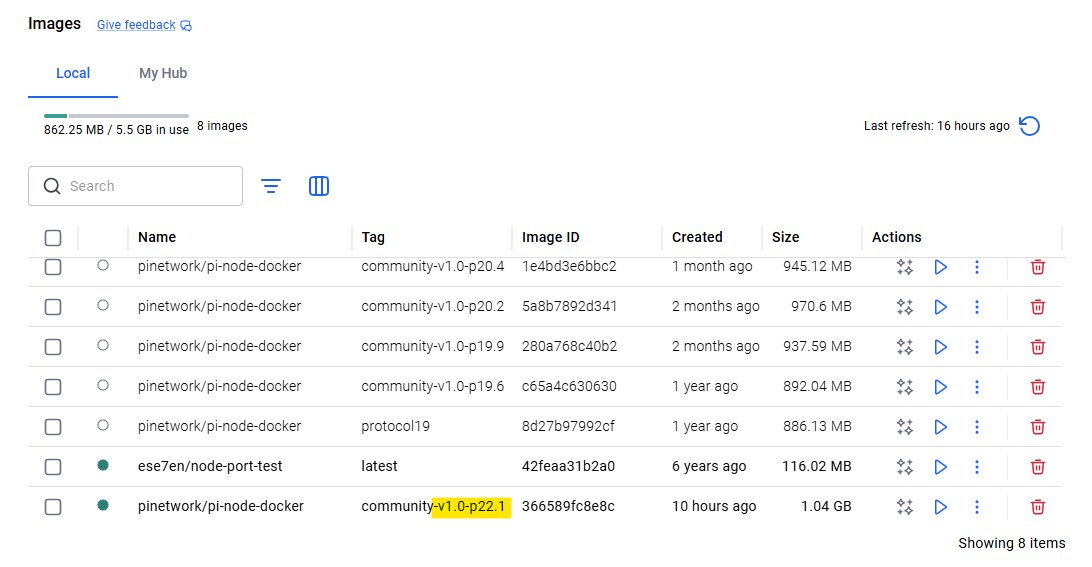Click the Search images input field

click(x=135, y=186)
